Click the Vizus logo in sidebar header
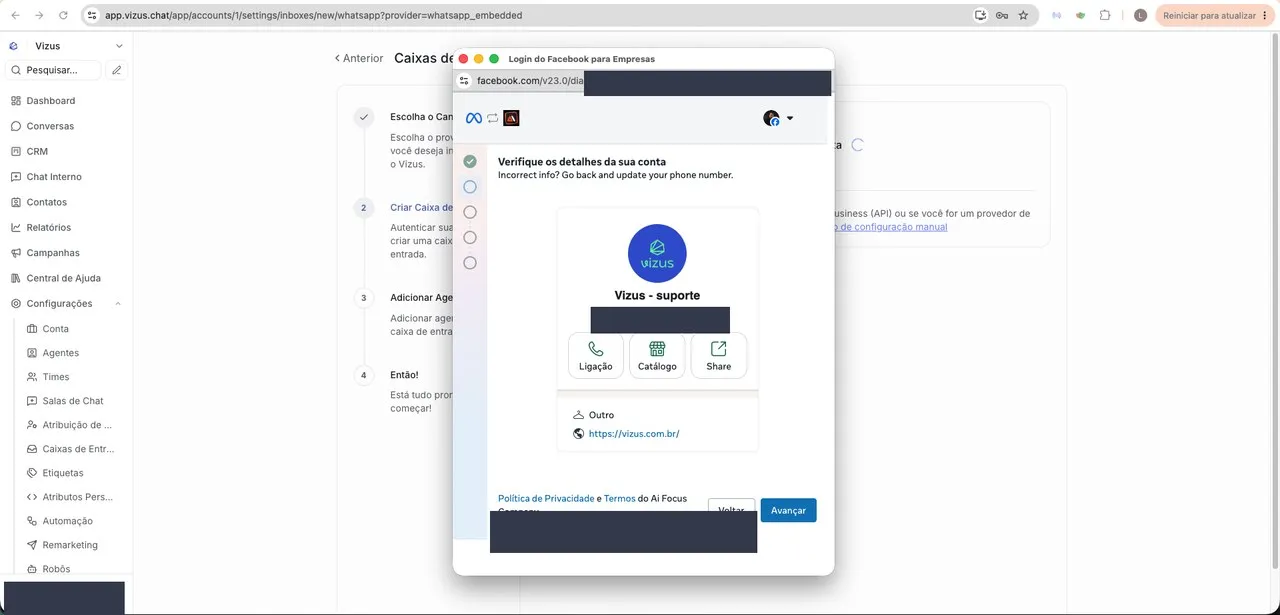Viewport: 1280px width, 615px height. point(14,46)
